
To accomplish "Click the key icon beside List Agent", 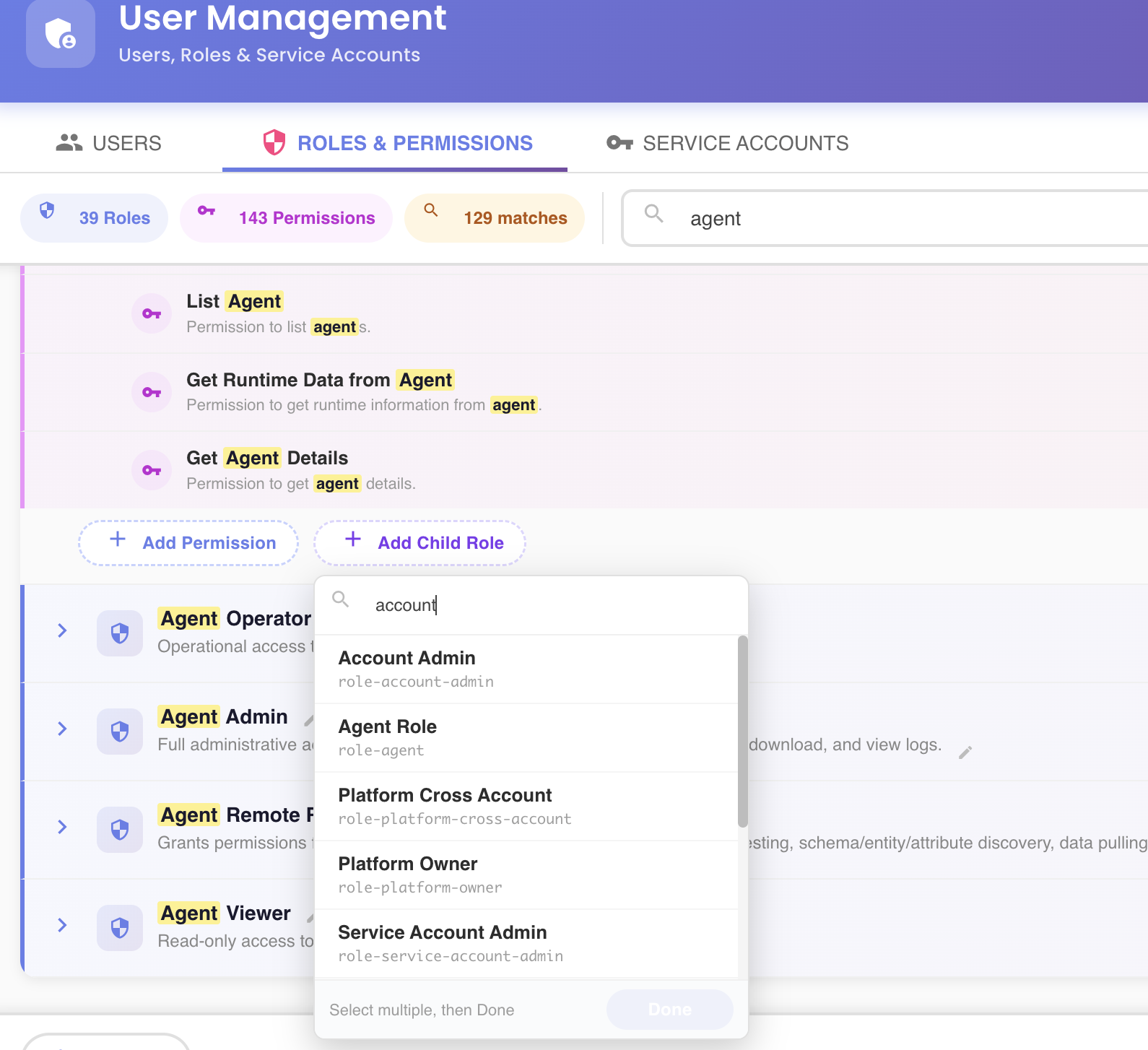I will pyautogui.click(x=152, y=313).
